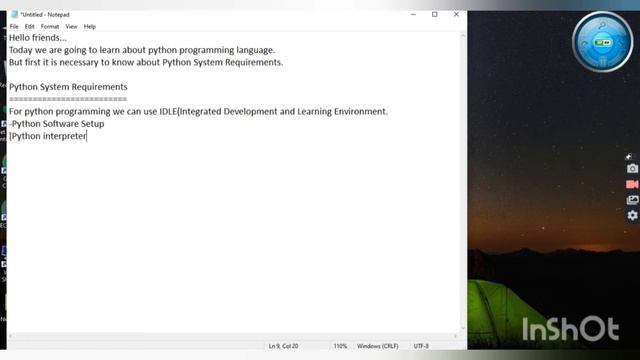Click the pin icon above the camera icon
Viewport: 640px width, 360px height.
629,156
